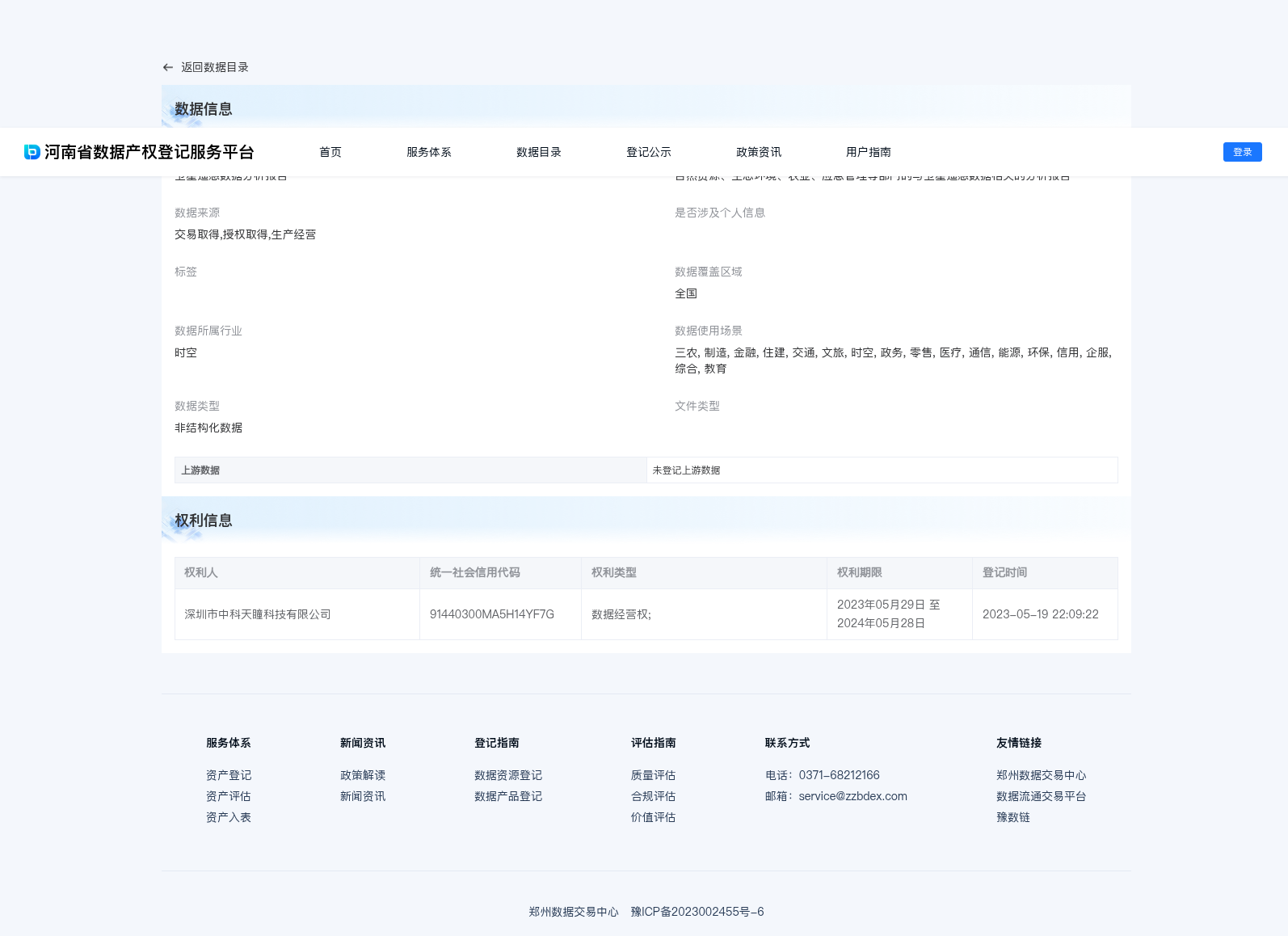Open the 政策解读 footer link
This screenshot has height=936, width=1288.
point(363,775)
